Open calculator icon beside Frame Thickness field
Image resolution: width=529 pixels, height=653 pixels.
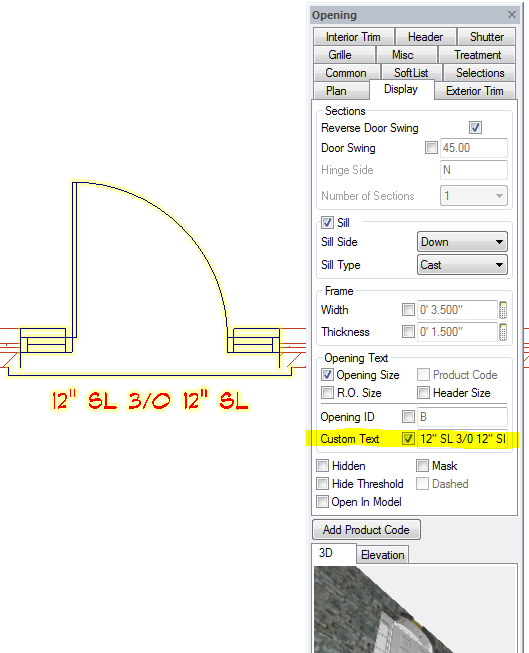[503, 332]
